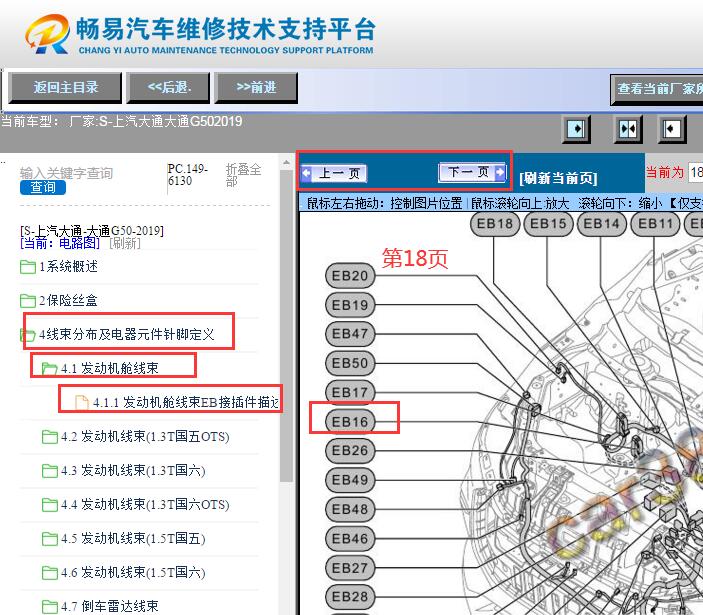Click the folder icon of 4.6 发动机线束
The width and height of the screenshot is (703, 615).
coord(49,573)
